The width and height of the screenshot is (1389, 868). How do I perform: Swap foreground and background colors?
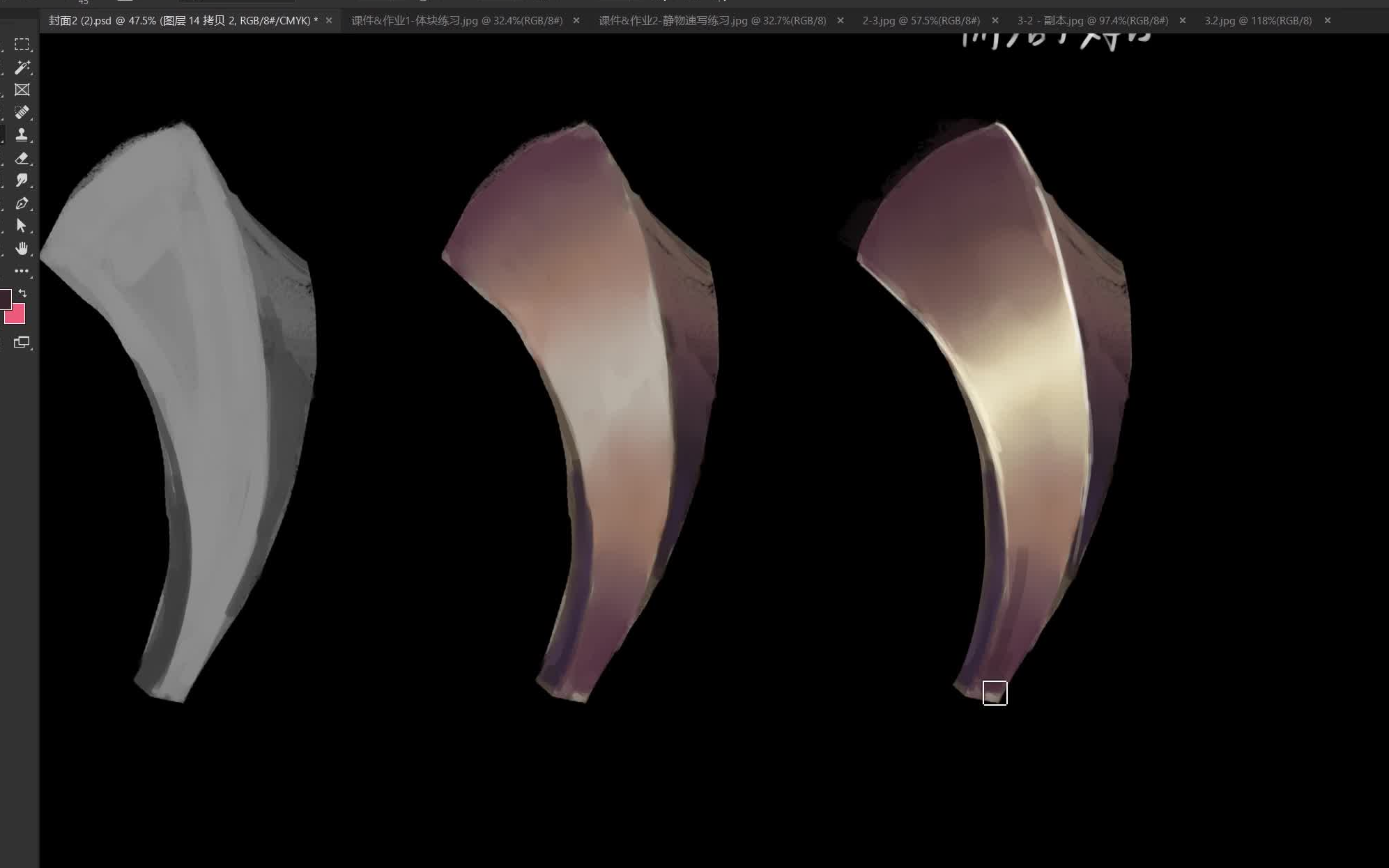pos(23,293)
